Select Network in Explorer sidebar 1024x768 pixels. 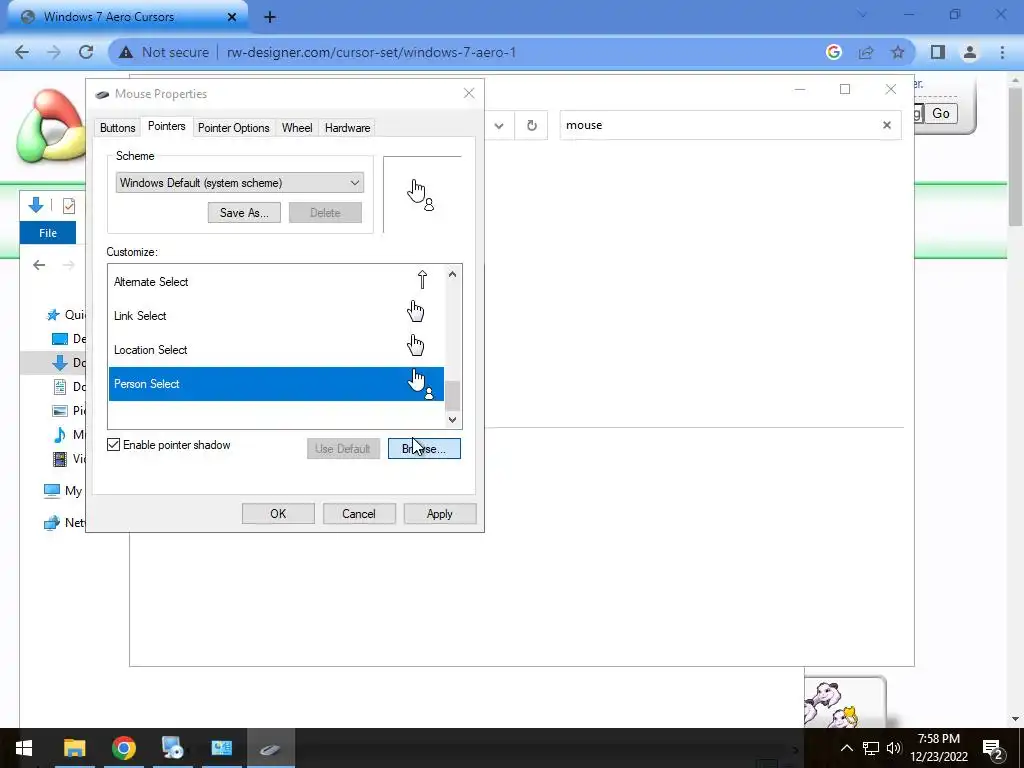point(63,522)
